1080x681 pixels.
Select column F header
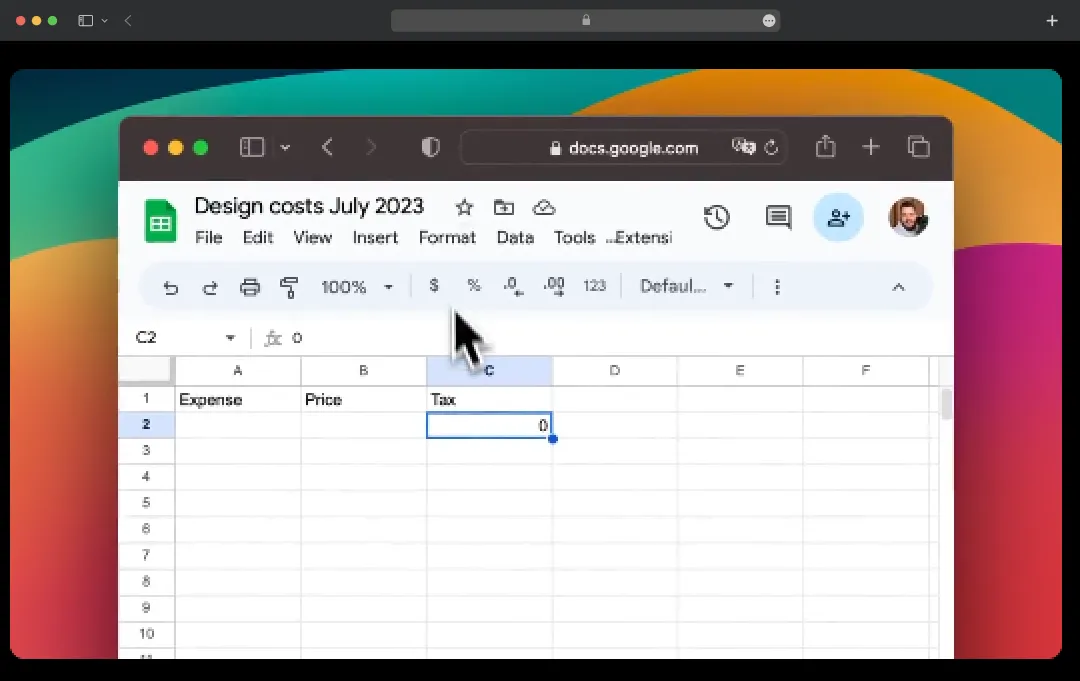pos(866,370)
